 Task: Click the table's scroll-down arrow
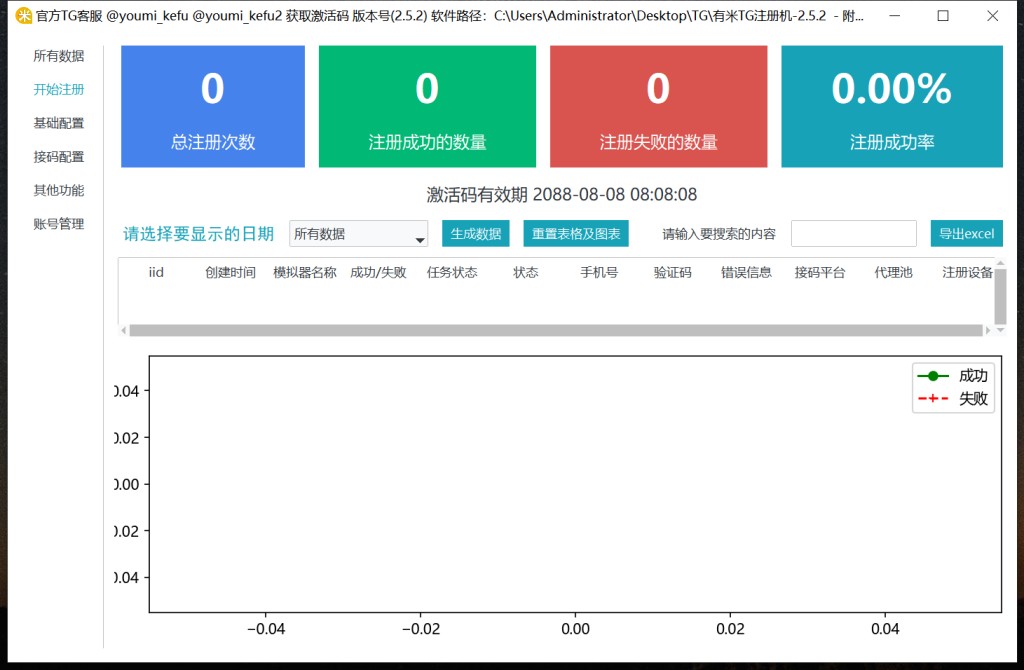tap(1000, 330)
